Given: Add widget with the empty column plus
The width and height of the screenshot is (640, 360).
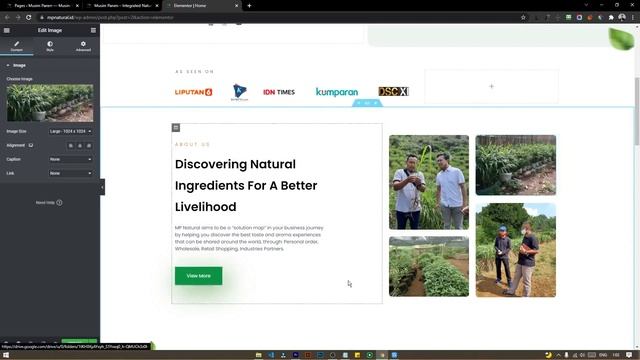Looking at the screenshot, I should [491, 87].
